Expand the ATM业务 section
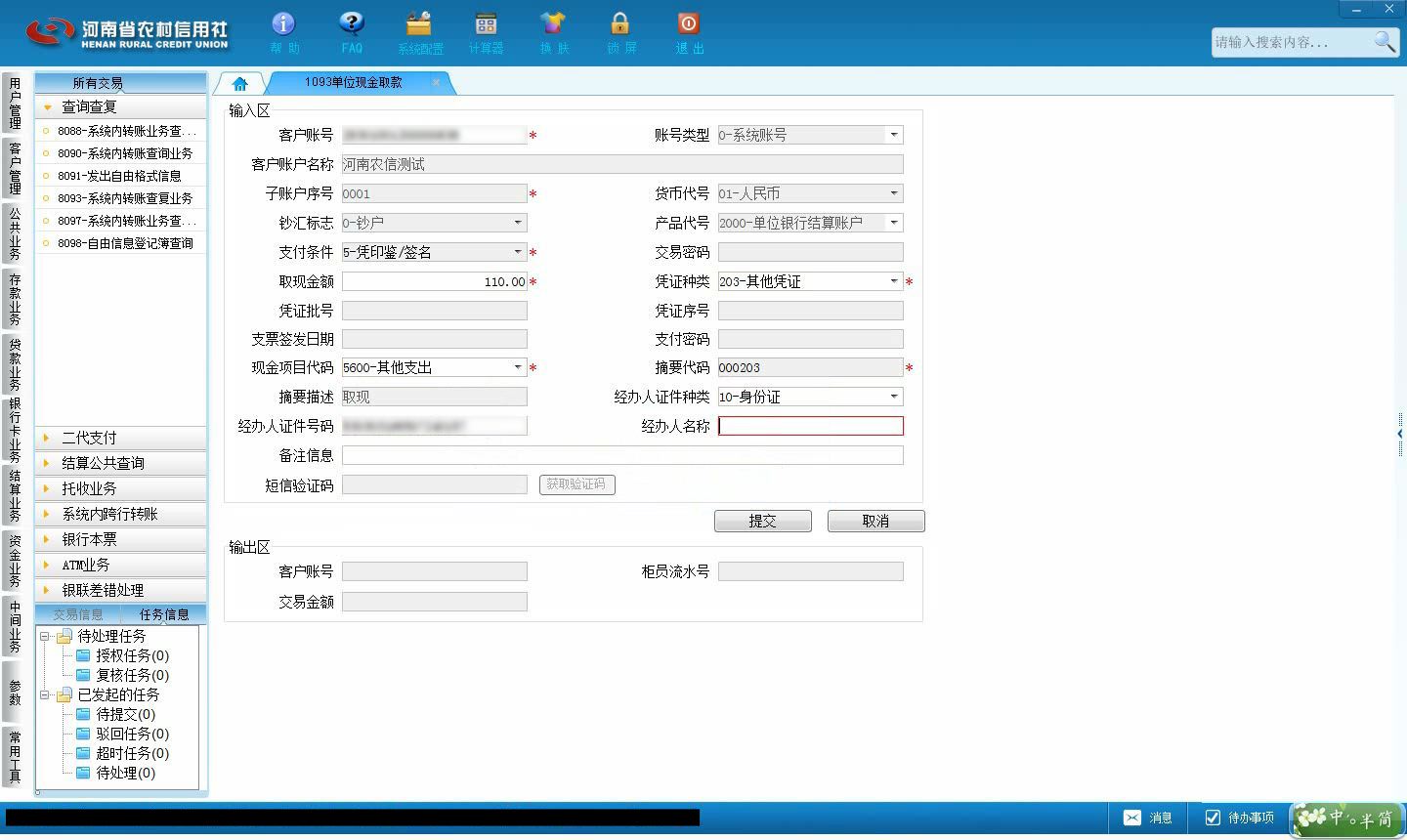 click(x=120, y=565)
